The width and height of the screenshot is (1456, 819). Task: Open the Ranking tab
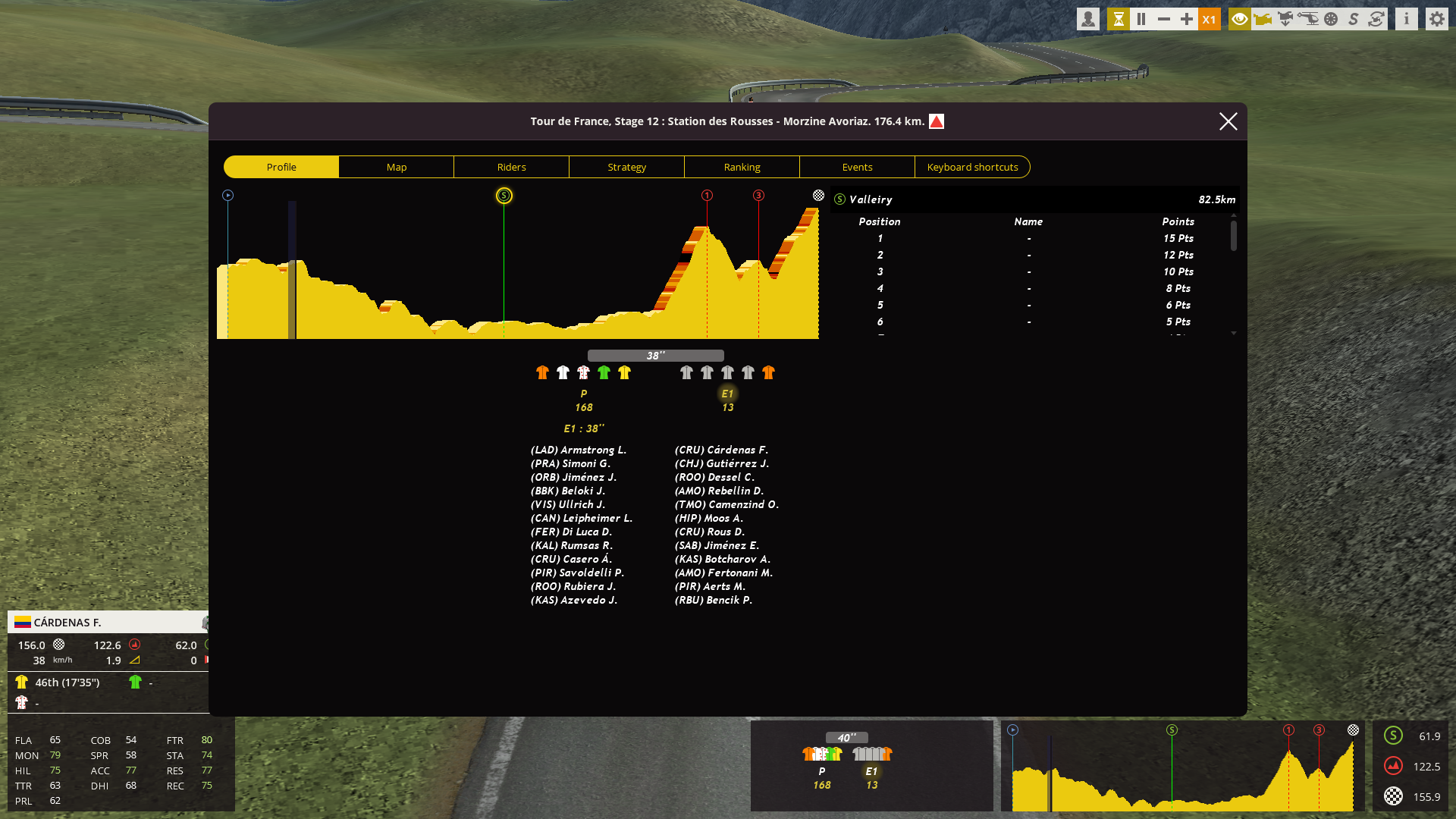click(x=742, y=167)
